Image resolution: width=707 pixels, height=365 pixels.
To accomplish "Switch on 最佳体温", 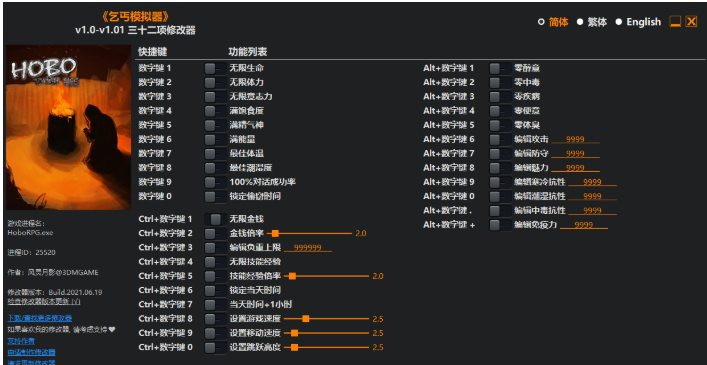I will [x=215, y=154].
